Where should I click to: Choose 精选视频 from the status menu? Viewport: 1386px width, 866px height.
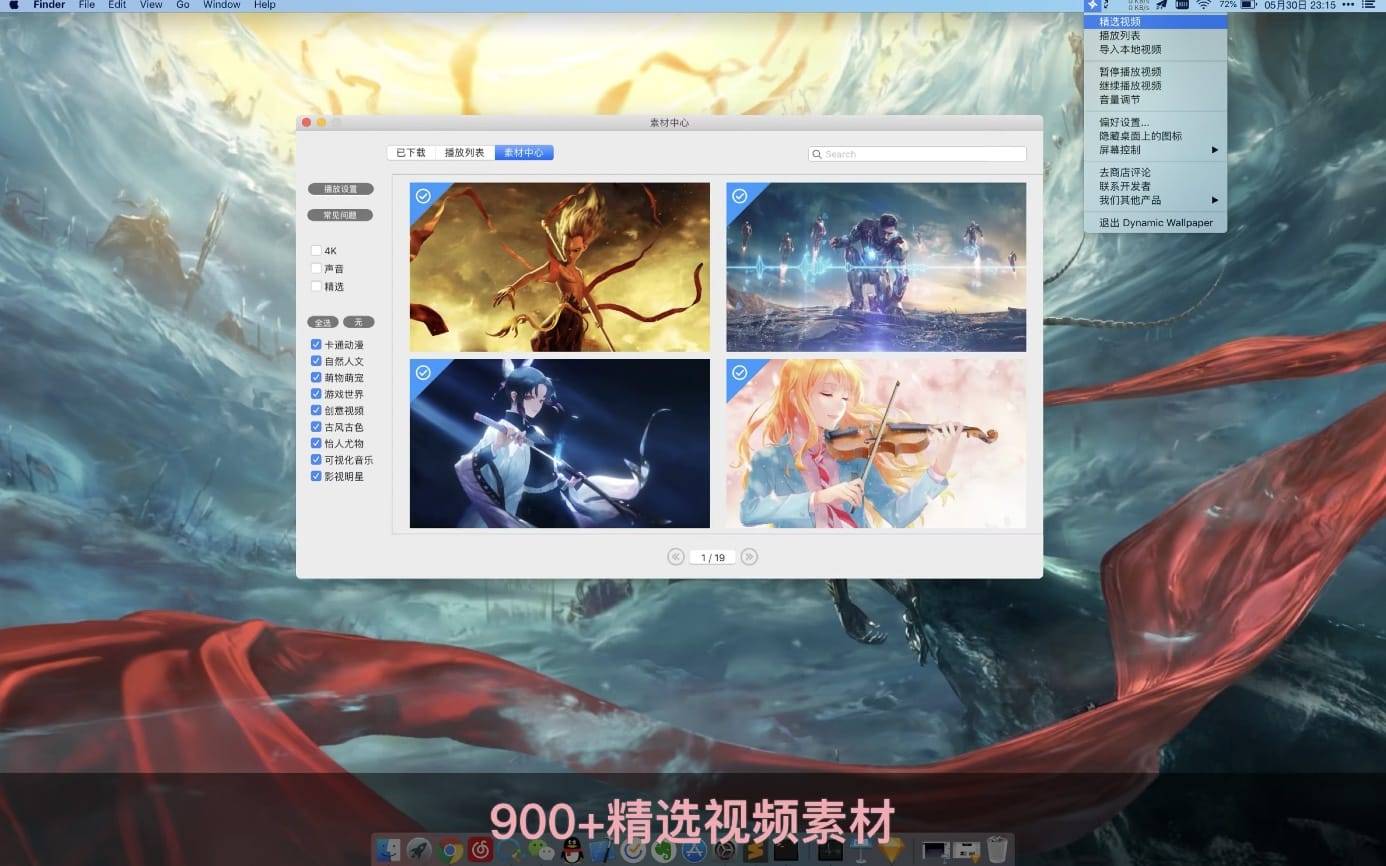click(1155, 21)
